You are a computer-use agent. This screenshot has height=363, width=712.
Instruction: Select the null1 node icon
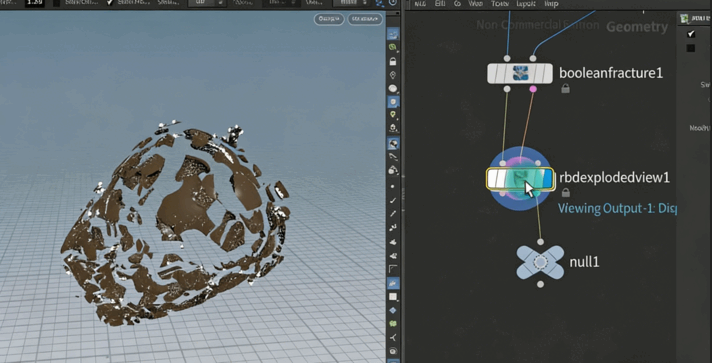(x=540, y=262)
